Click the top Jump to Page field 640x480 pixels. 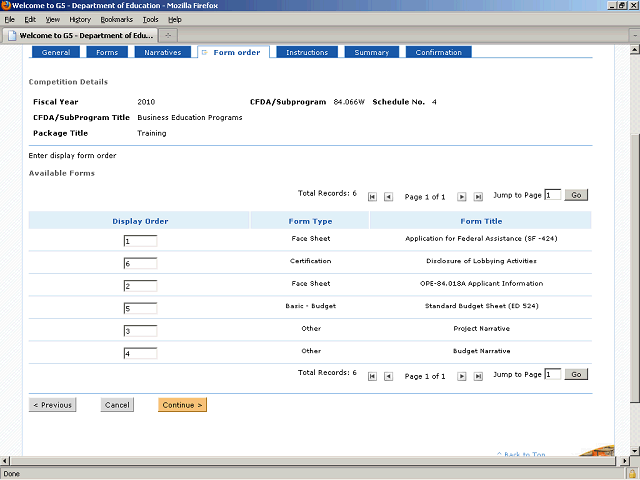coord(553,195)
